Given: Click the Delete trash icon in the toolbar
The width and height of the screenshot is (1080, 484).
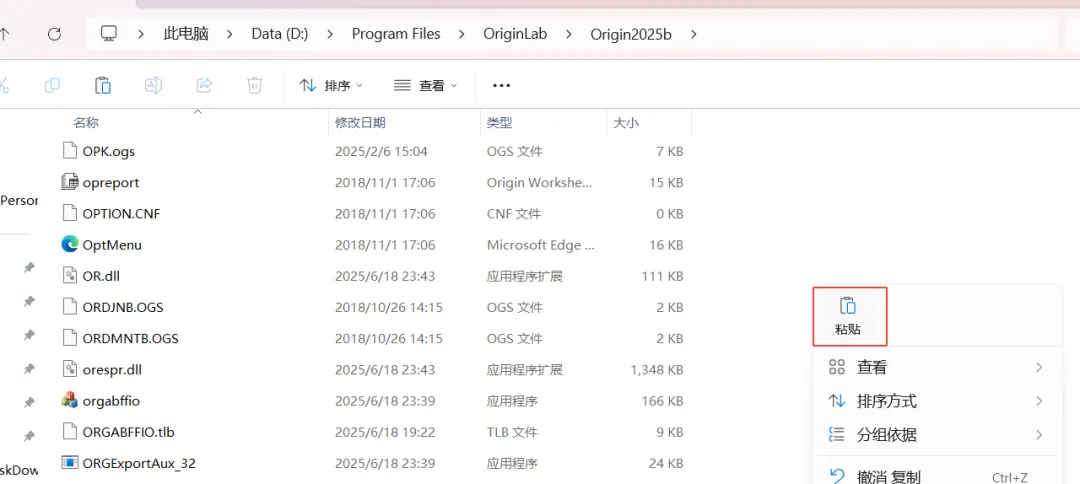Looking at the screenshot, I should pyautogui.click(x=254, y=85).
